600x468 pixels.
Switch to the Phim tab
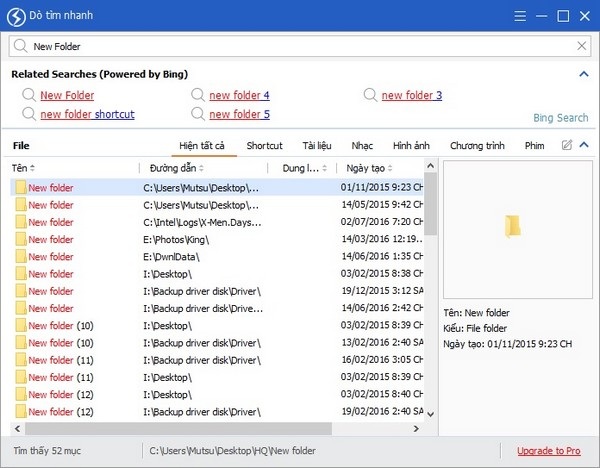pyautogui.click(x=534, y=145)
